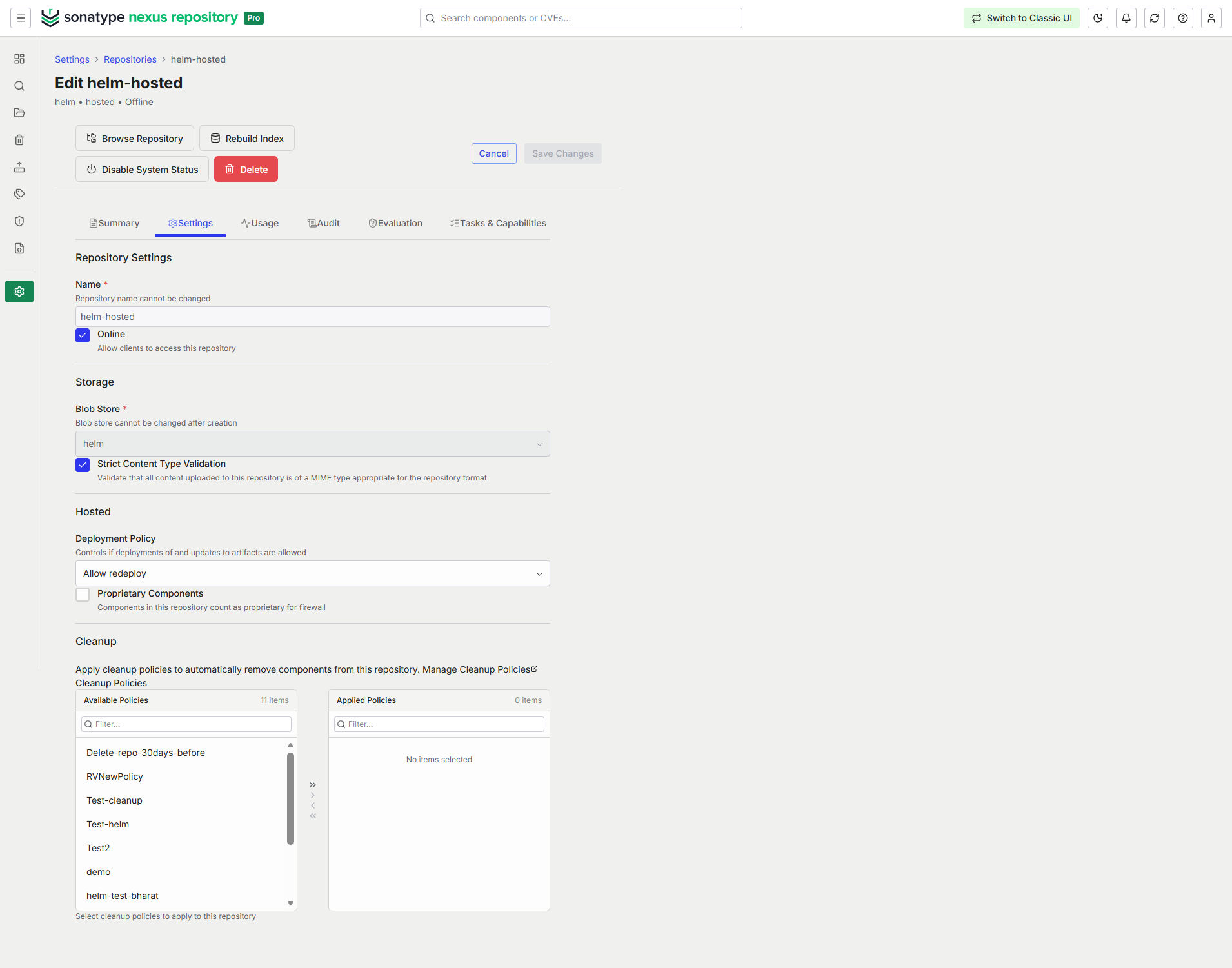Open the notifications bell
Viewport: 1232px width, 968px height.
click(x=1126, y=18)
